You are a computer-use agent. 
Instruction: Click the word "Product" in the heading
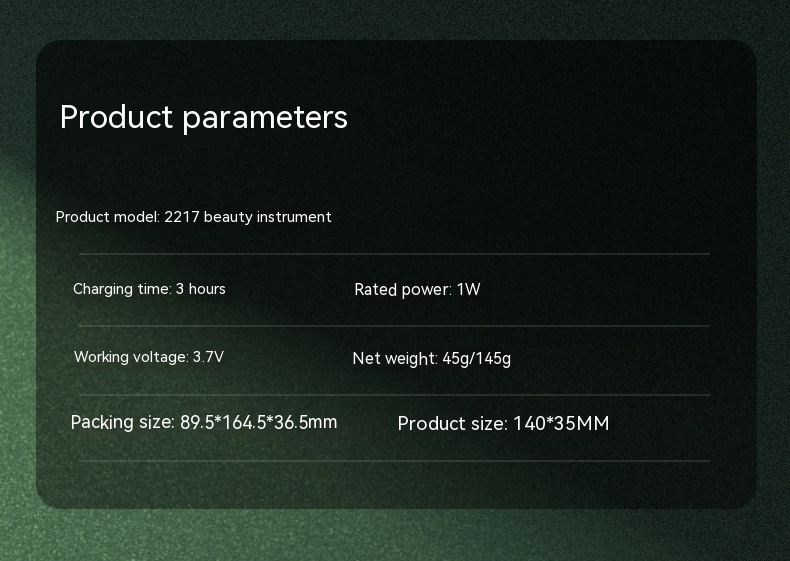[x=117, y=117]
